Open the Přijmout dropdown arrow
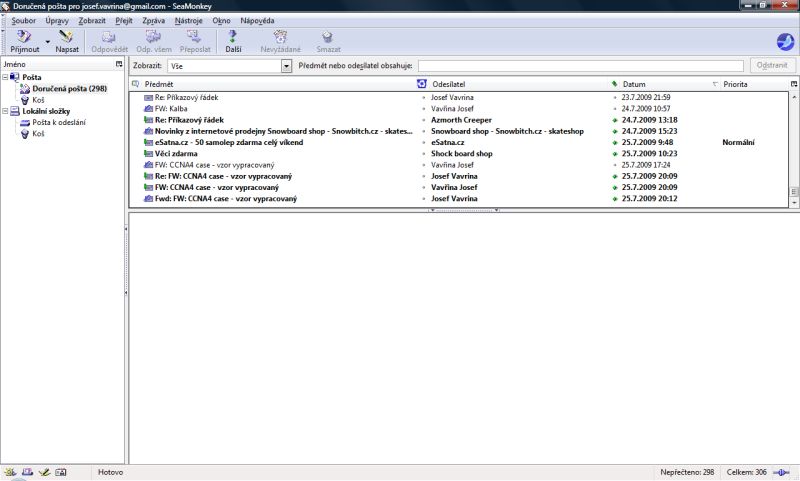The width and height of the screenshot is (800, 481). click(47, 42)
